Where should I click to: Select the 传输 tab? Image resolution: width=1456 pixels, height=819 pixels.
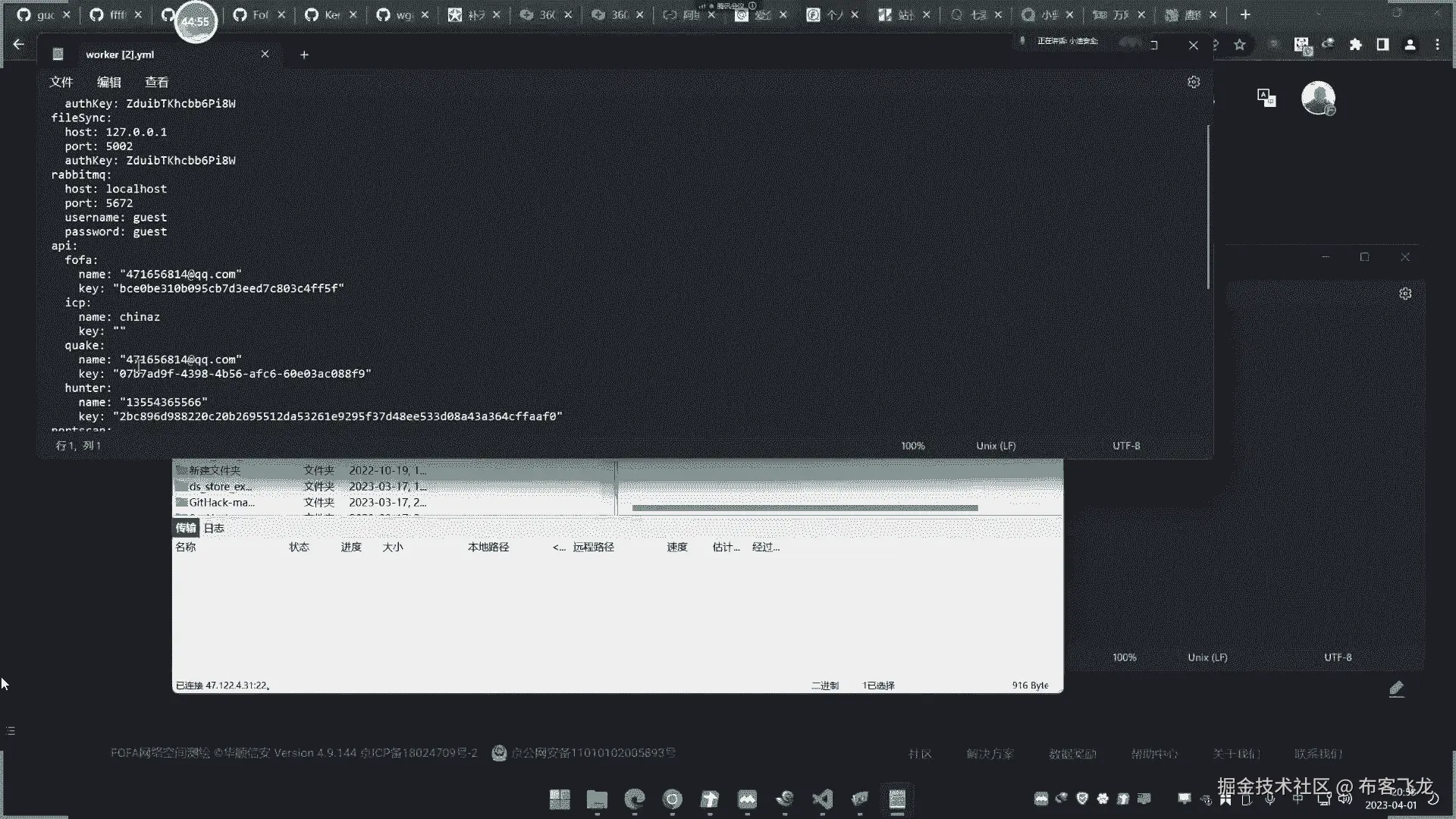pyautogui.click(x=186, y=528)
